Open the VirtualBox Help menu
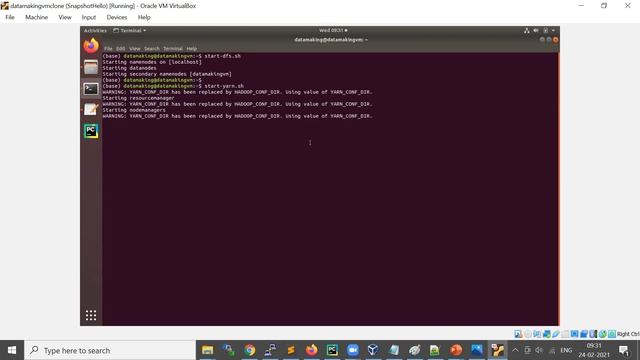640x360 pixels. click(x=144, y=17)
